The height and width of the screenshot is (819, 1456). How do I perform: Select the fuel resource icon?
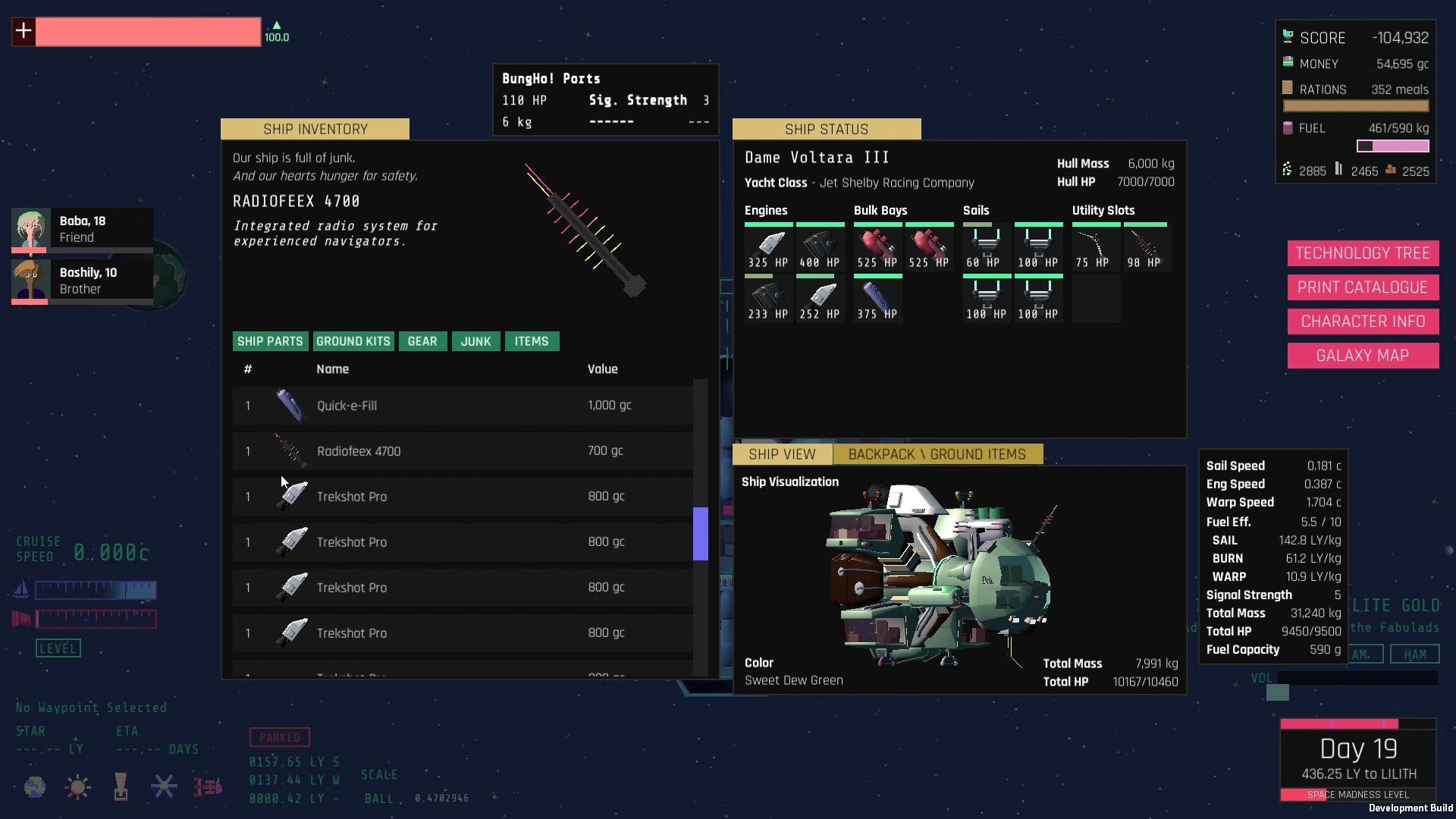(x=1286, y=127)
